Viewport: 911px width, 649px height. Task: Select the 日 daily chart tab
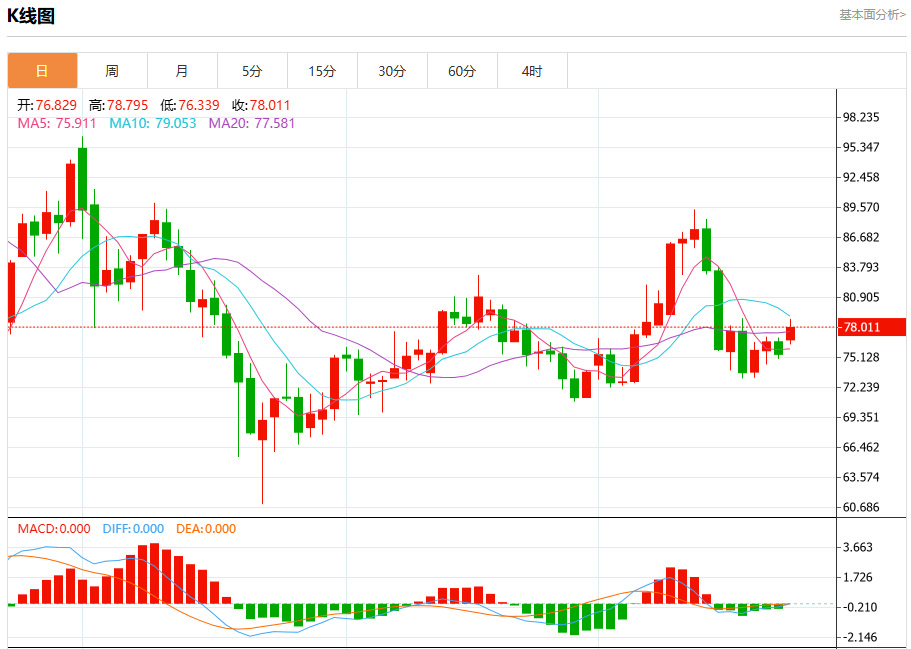click(42, 71)
